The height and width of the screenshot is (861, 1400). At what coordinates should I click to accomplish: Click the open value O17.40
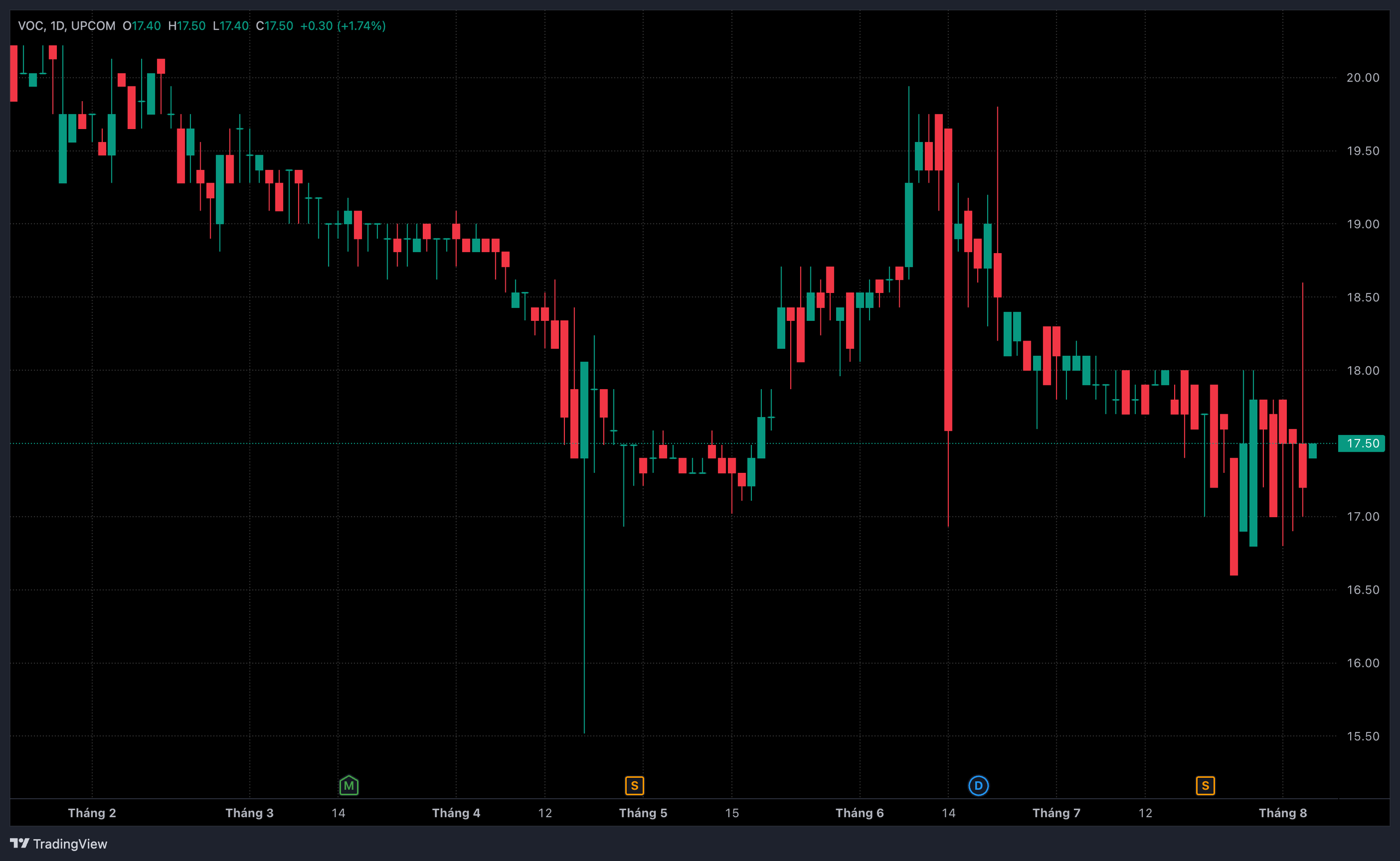(142, 26)
